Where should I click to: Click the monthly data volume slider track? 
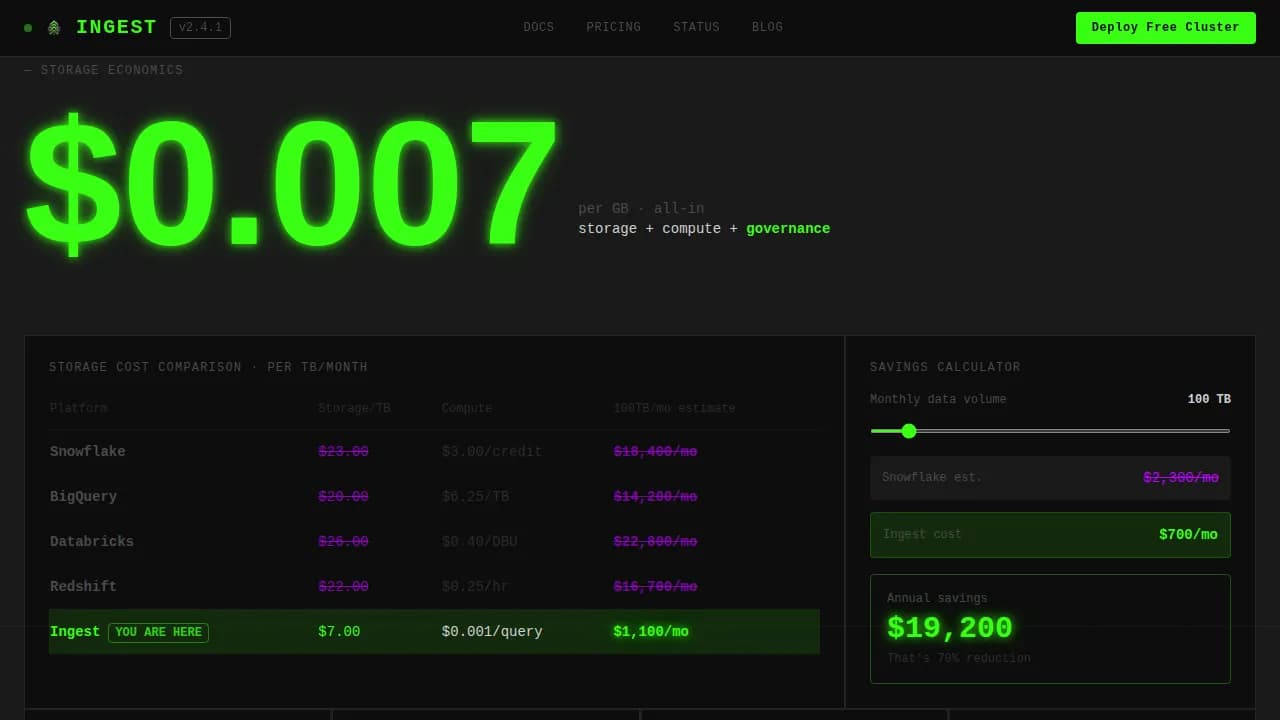(1050, 431)
